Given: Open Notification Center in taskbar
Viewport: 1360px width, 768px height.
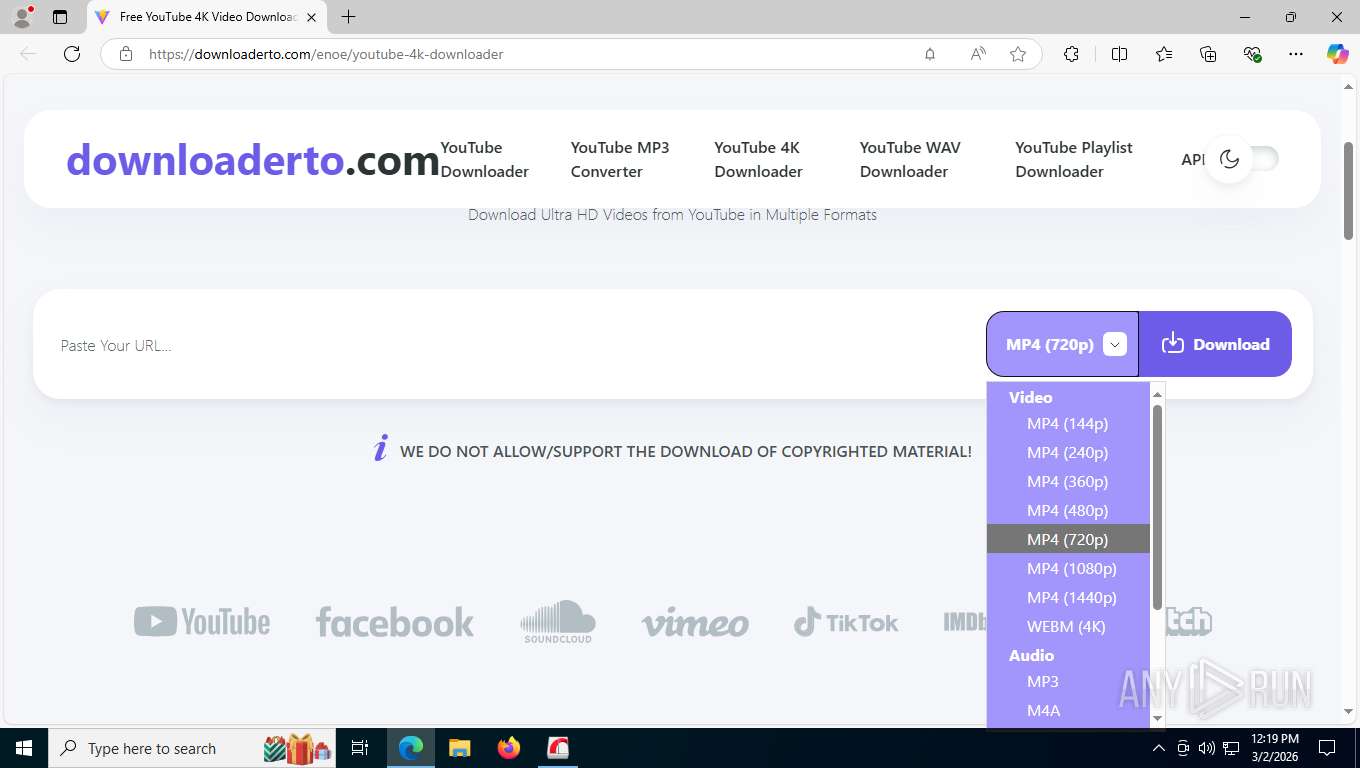Looking at the screenshot, I should [x=1327, y=748].
